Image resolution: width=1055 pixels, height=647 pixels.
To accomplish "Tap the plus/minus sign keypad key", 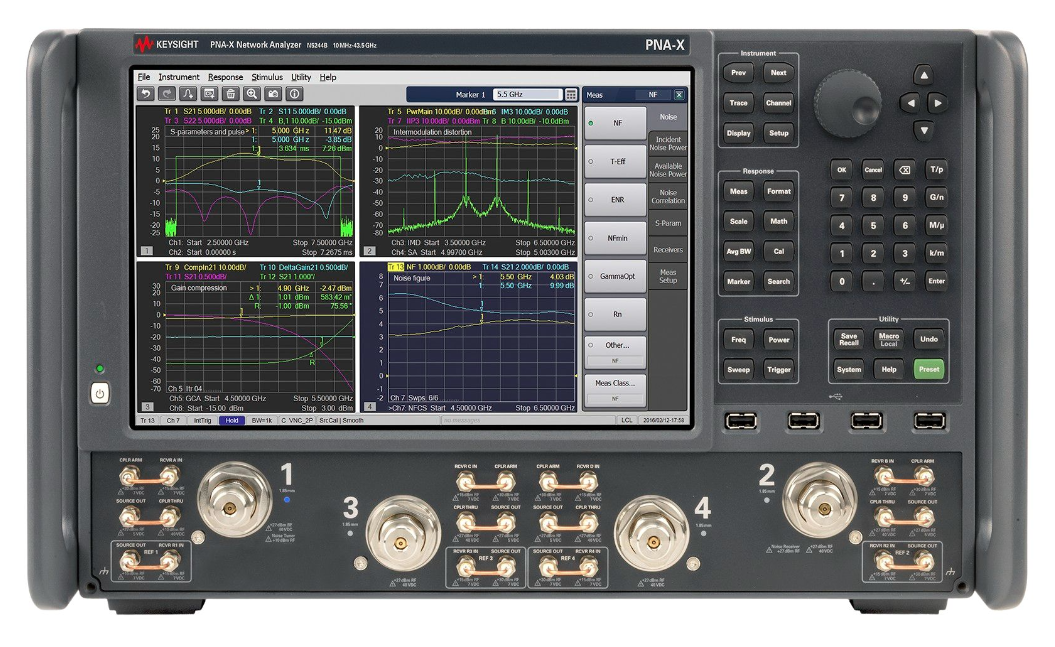I will tap(905, 281).
